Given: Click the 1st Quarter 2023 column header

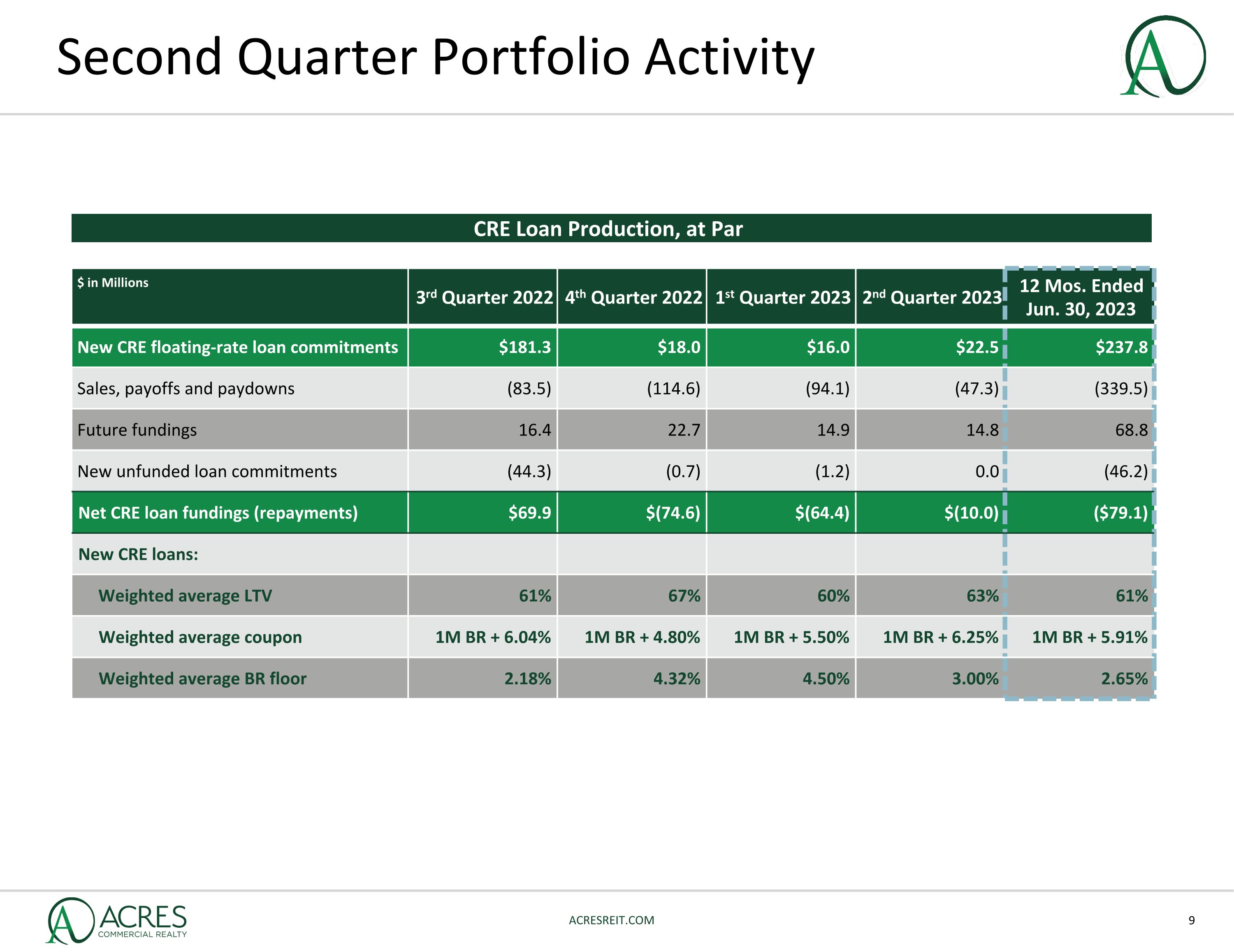Looking at the screenshot, I should 782,297.
